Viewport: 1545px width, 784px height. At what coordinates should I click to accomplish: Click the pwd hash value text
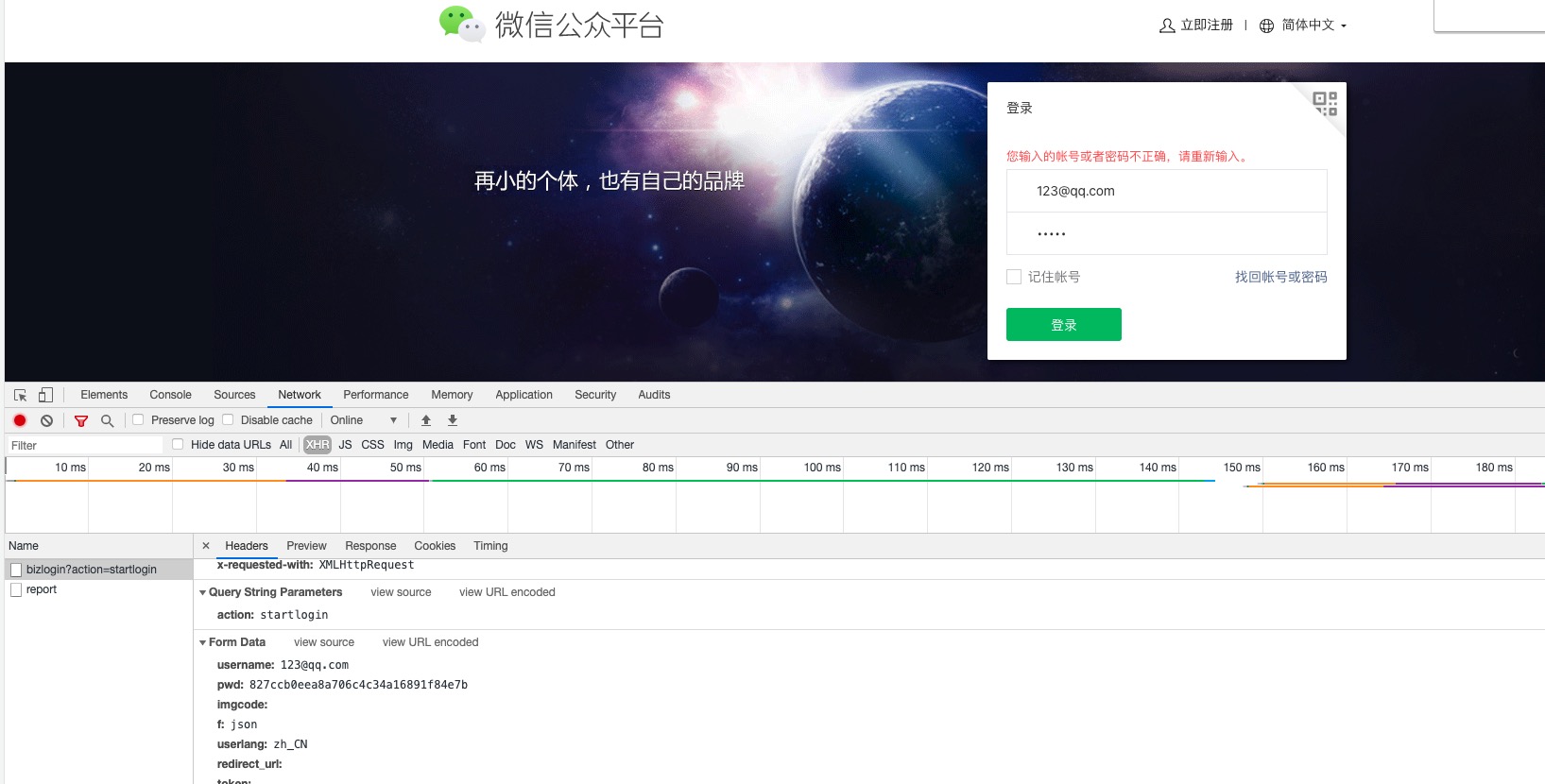tap(358, 685)
